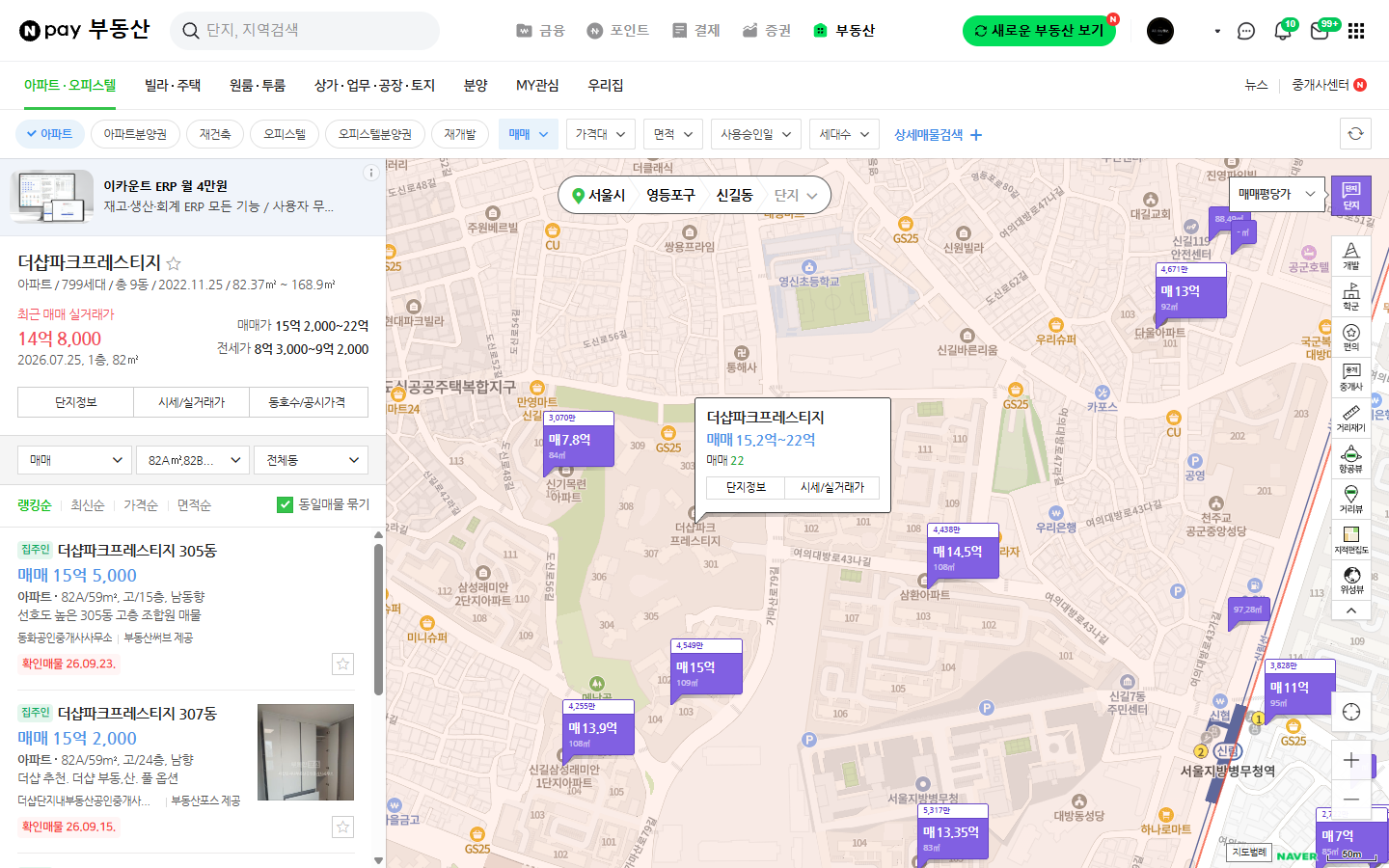
Task: Open the ad info icon on banner
Action: coord(370,173)
